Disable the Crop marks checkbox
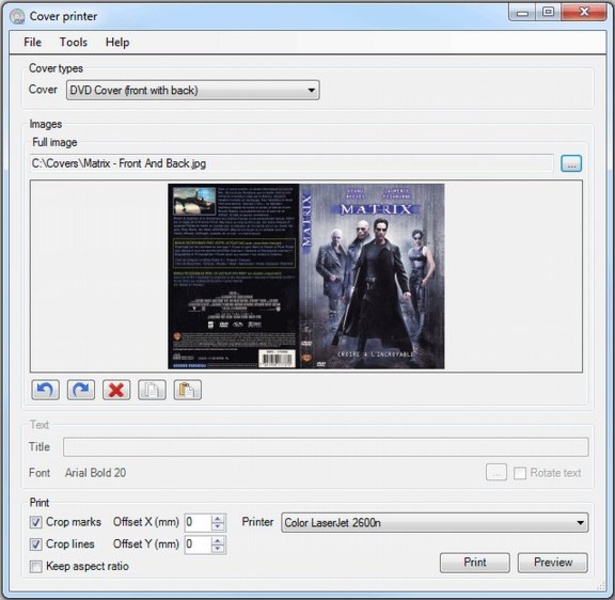The height and width of the screenshot is (600, 615). click(36, 522)
